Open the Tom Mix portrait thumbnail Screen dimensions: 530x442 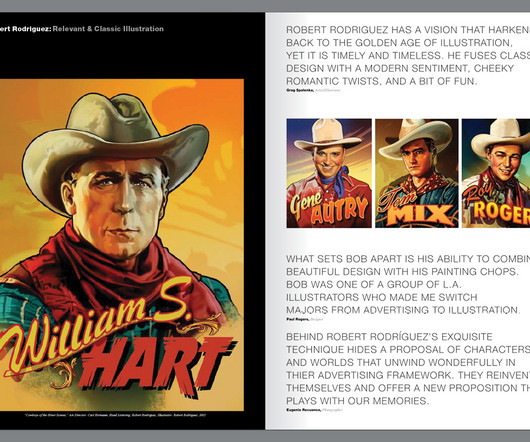point(417,173)
